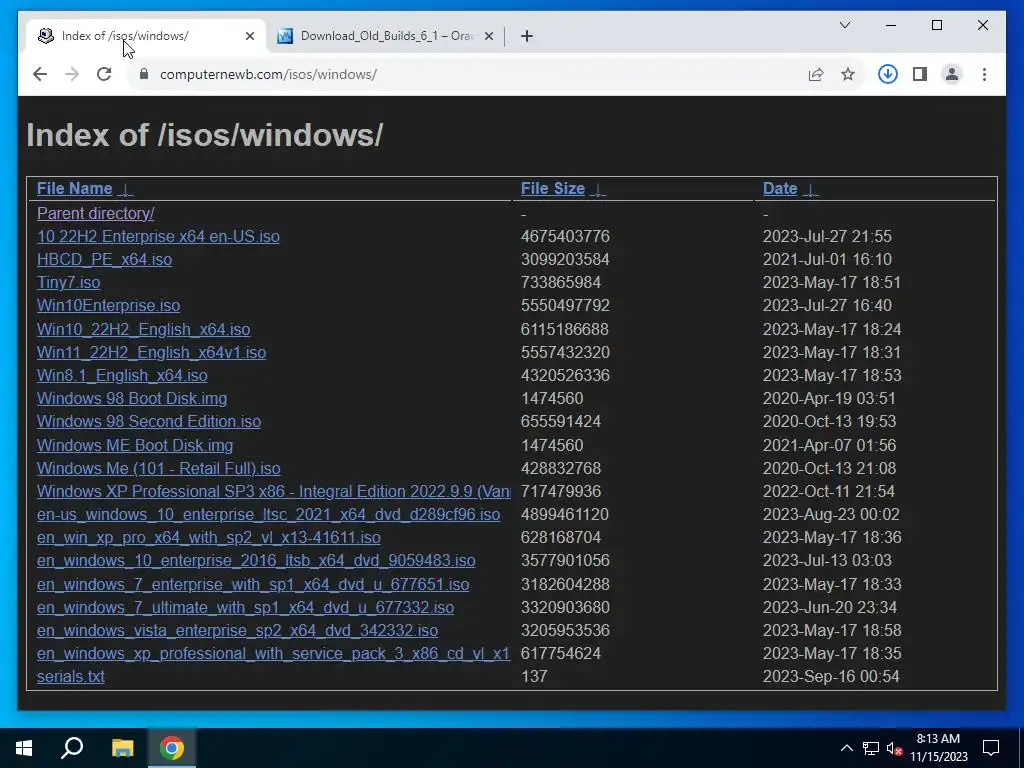Image resolution: width=1024 pixels, height=768 pixels.
Task: Download HBCD_PE_x64.iso
Action: click(x=104, y=259)
